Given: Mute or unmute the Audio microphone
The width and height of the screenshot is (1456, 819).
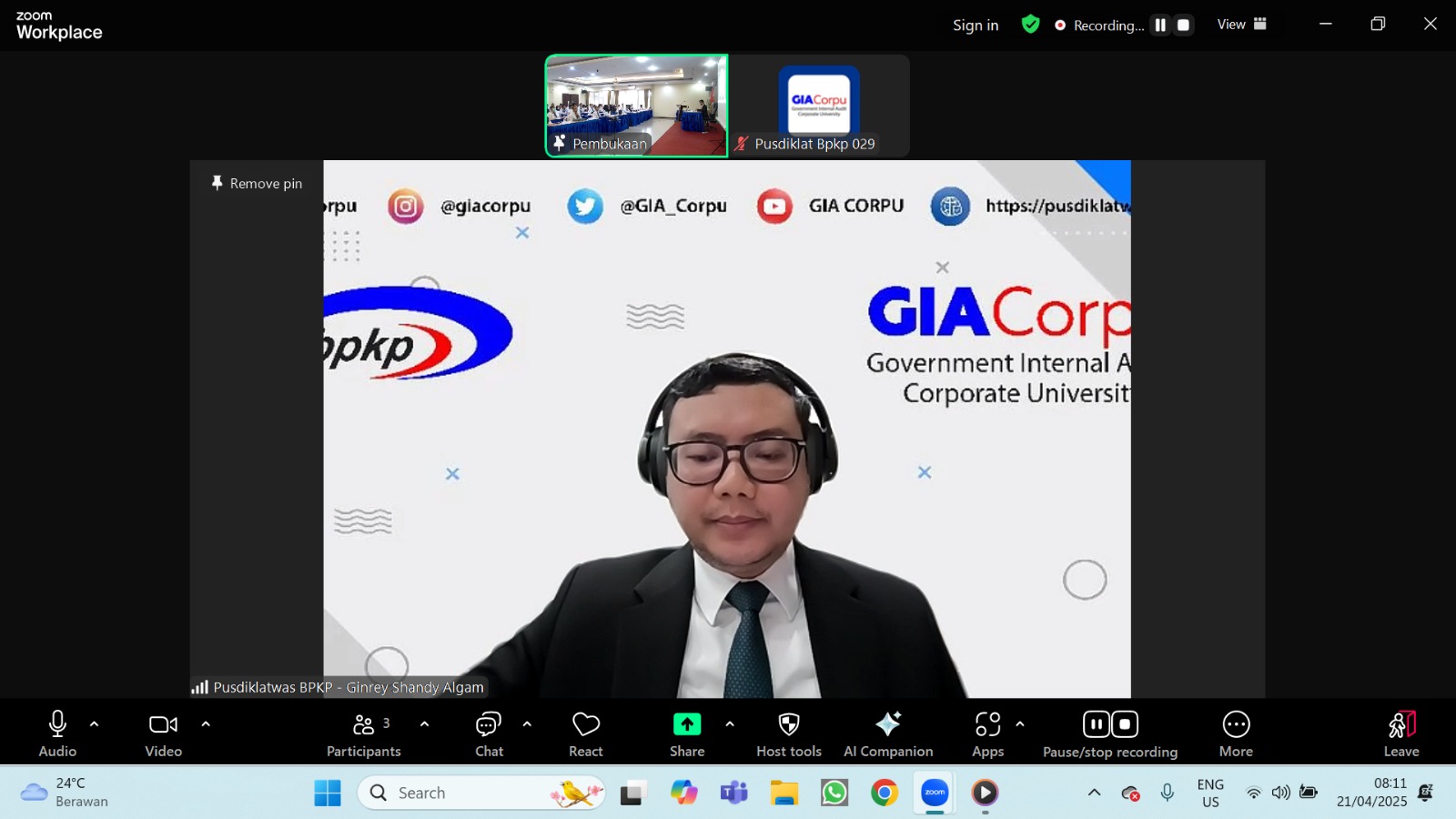Looking at the screenshot, I should click(x=57, y=733).
